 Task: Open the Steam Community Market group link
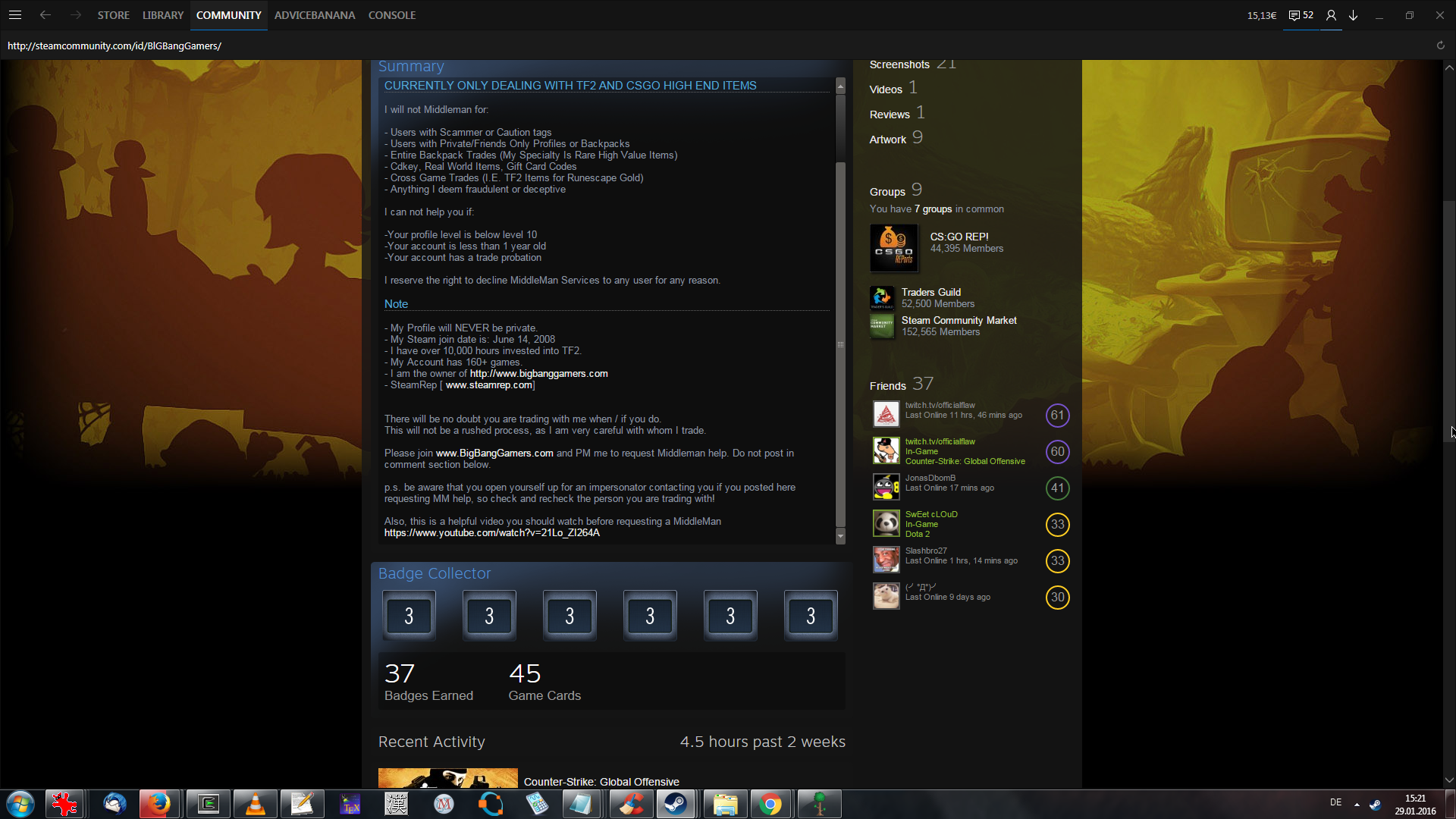959,320
